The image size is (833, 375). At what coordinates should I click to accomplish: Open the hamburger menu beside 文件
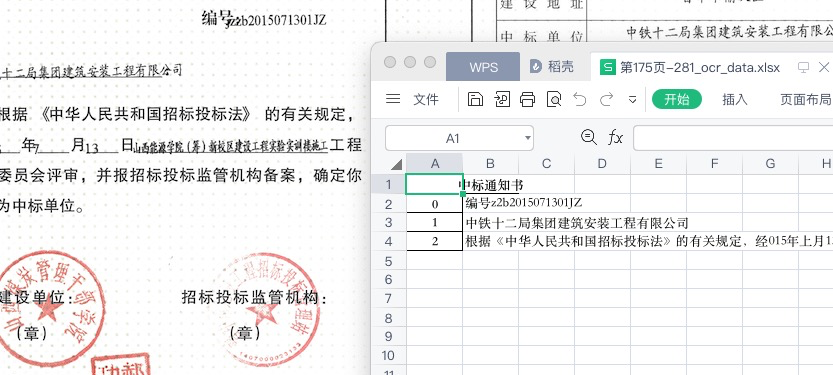click(x=393, y=99)
